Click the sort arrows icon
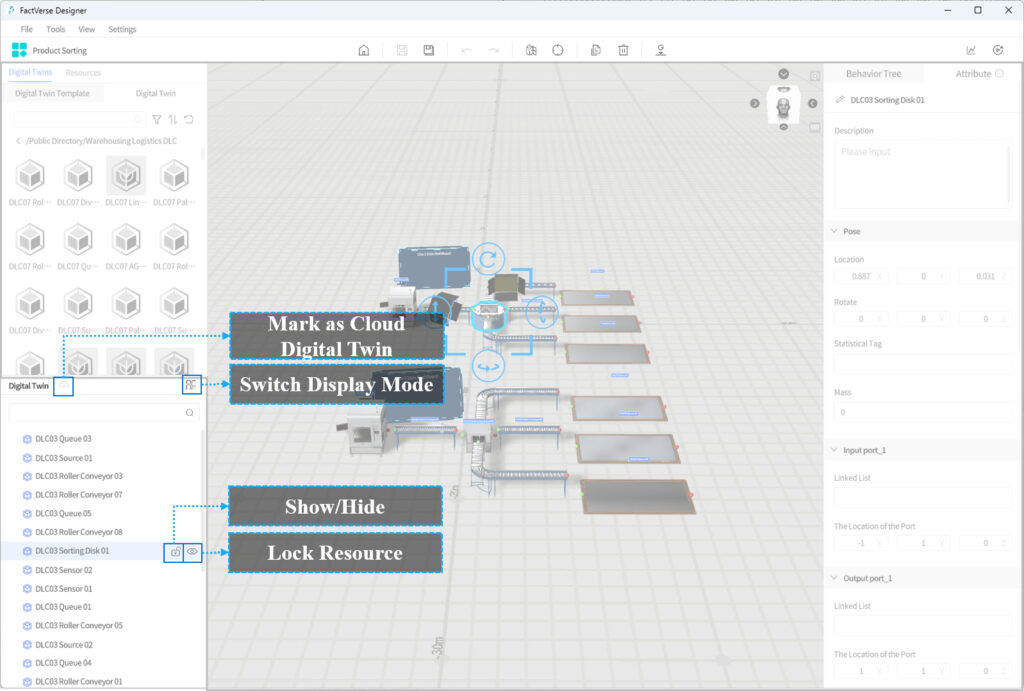Image resolution: width=1024 pixels, height=691 pixels. [172, 120]
